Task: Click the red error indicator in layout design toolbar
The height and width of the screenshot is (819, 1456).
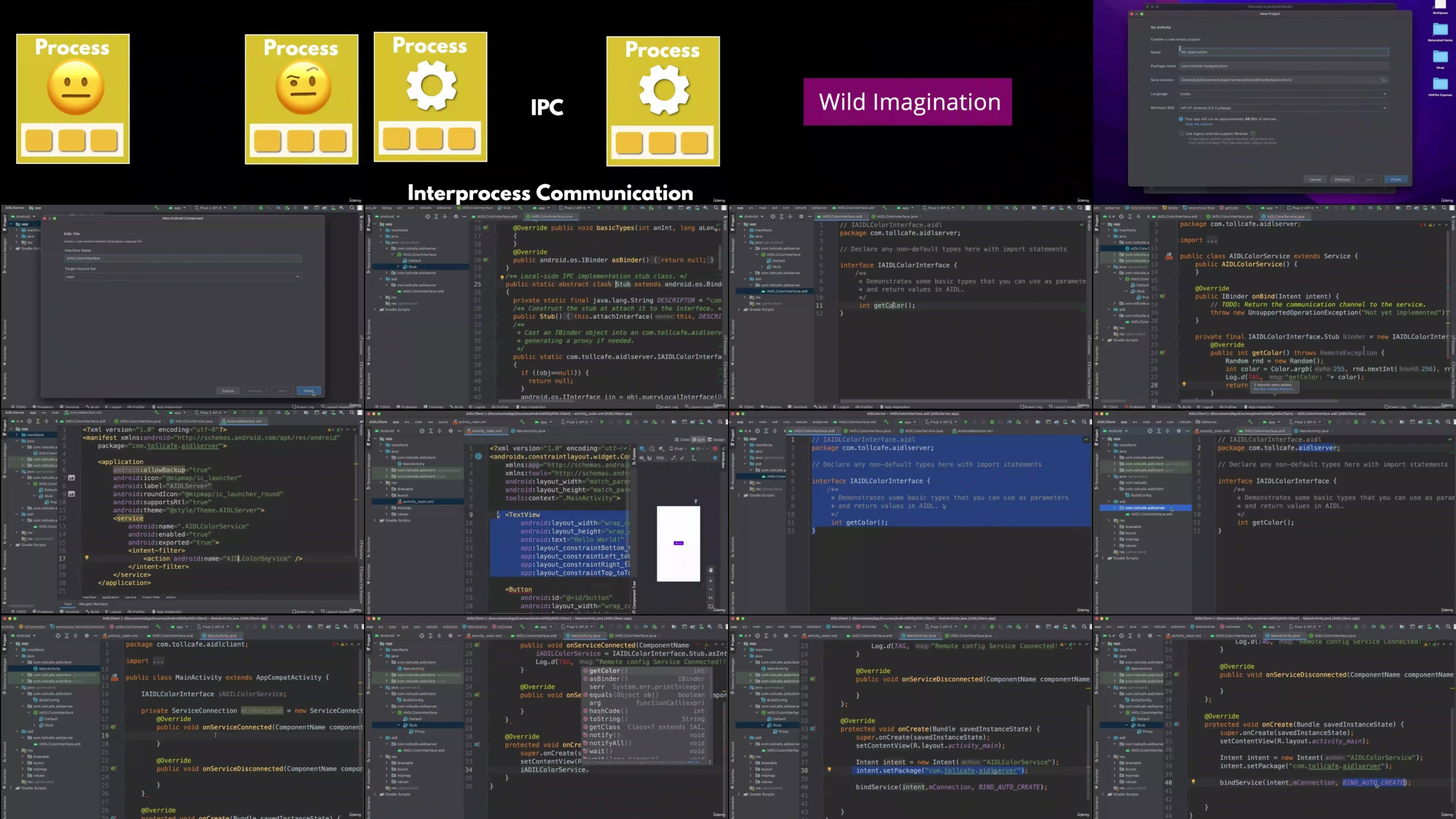Action: 715,449
